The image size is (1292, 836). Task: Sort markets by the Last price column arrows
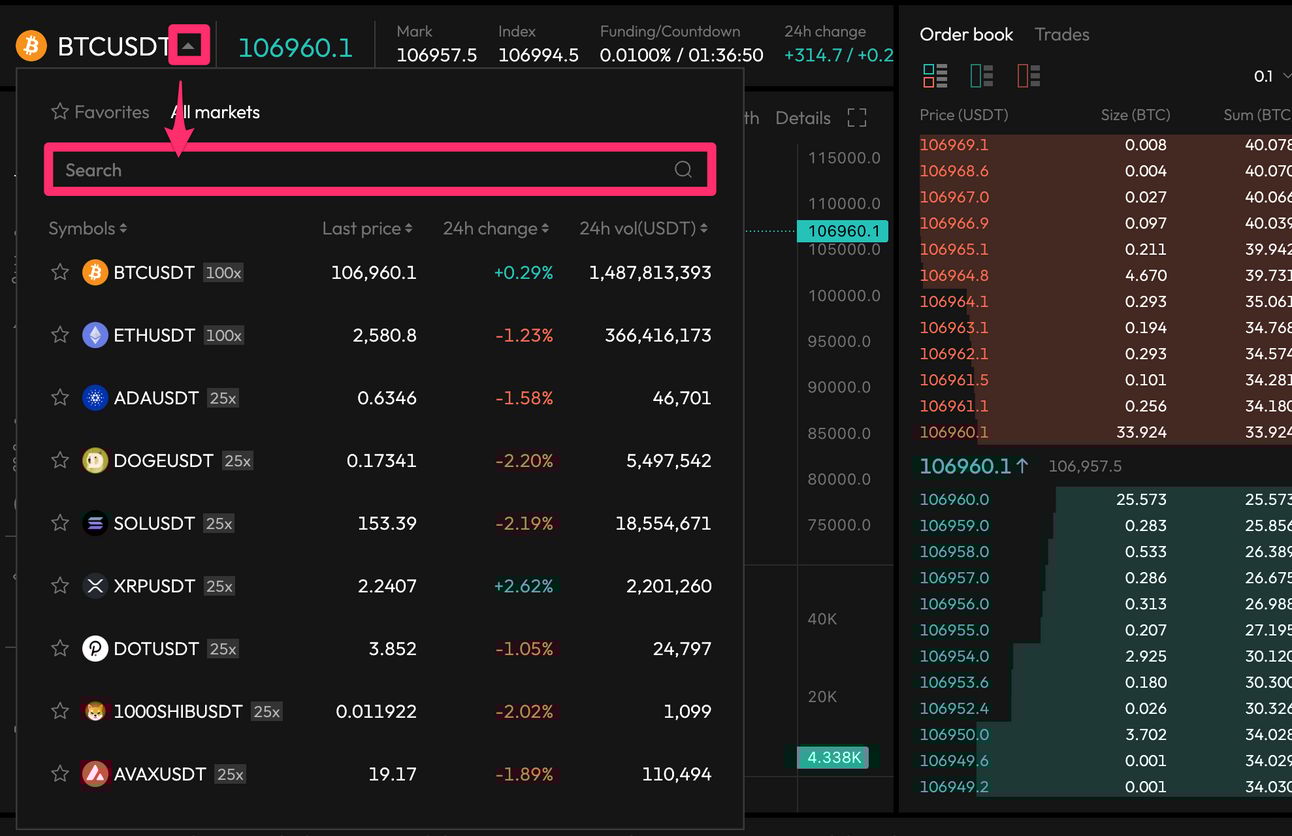(409, 229)
